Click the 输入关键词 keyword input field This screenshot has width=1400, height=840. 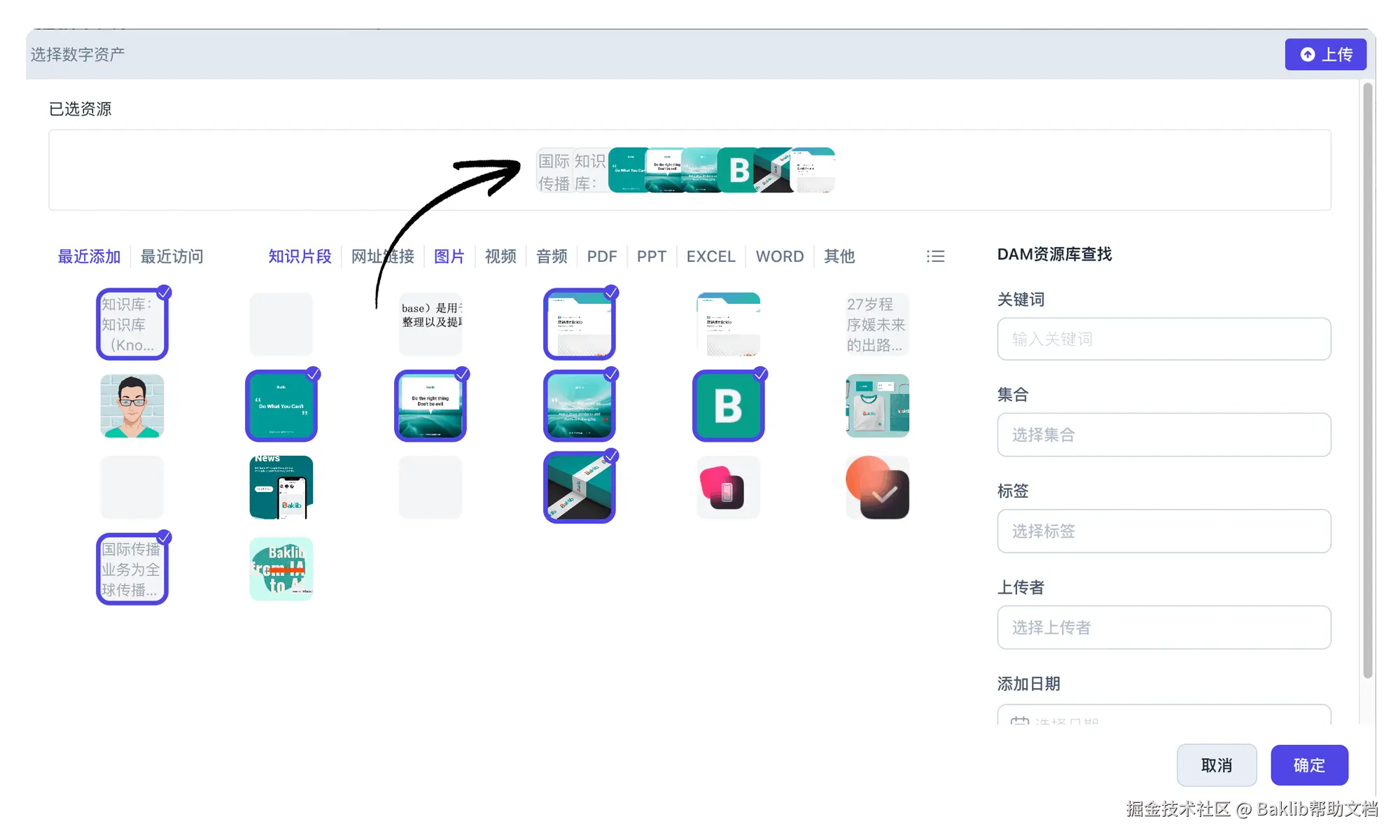(1163, 339)
